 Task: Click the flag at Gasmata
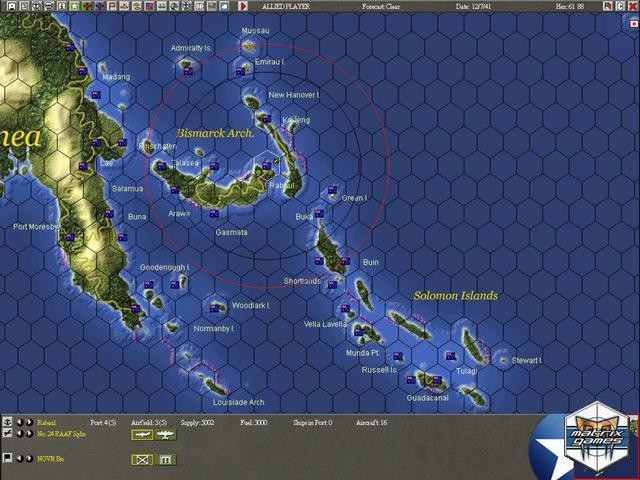[214, 213]
